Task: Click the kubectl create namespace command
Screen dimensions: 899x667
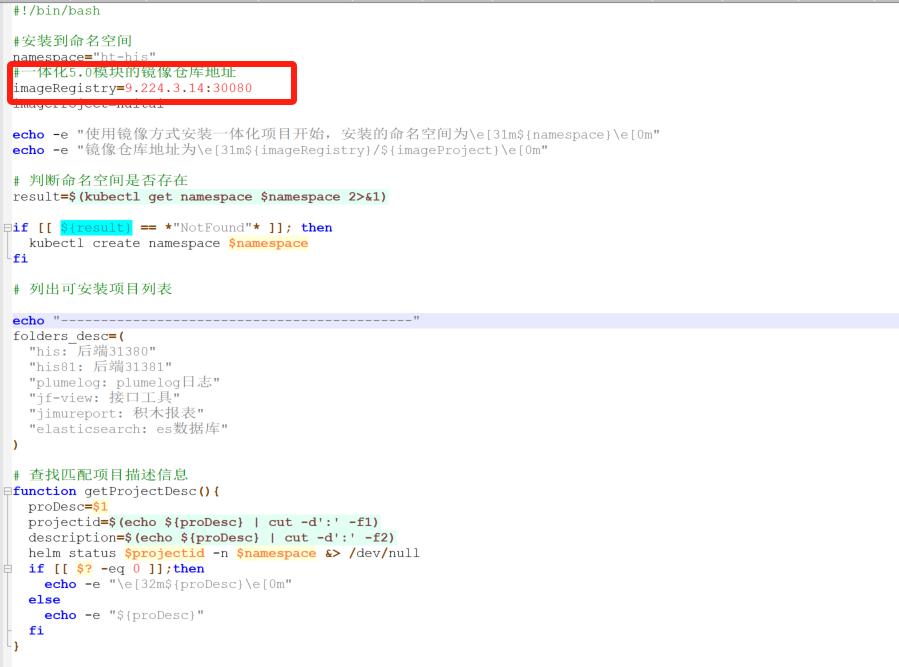Action: pyautogui.click(x=168, y=243)
